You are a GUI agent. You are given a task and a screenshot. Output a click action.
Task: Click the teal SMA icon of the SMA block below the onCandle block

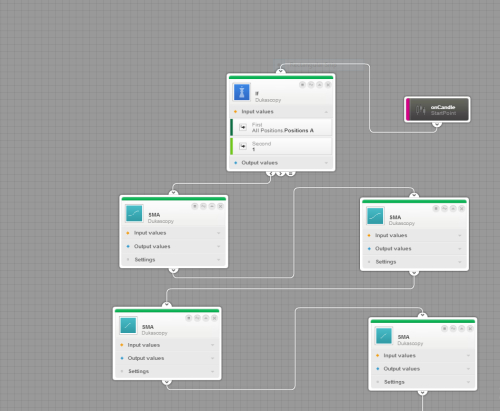[x=375, y=216]
